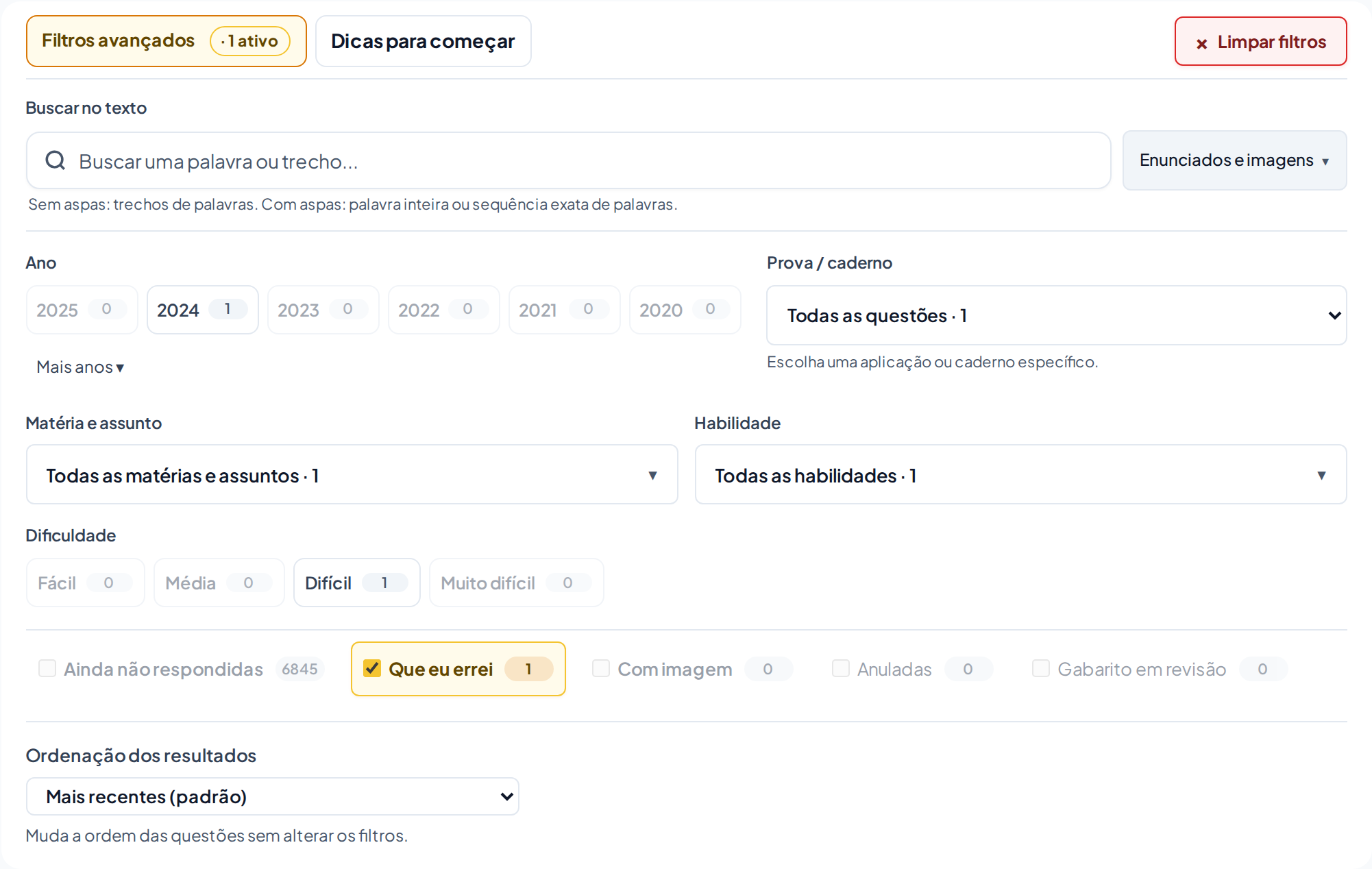The width and height of the screenshot is (1372, 869).
Task: Select the 2024 year filter chip
Action: point(203,310)
